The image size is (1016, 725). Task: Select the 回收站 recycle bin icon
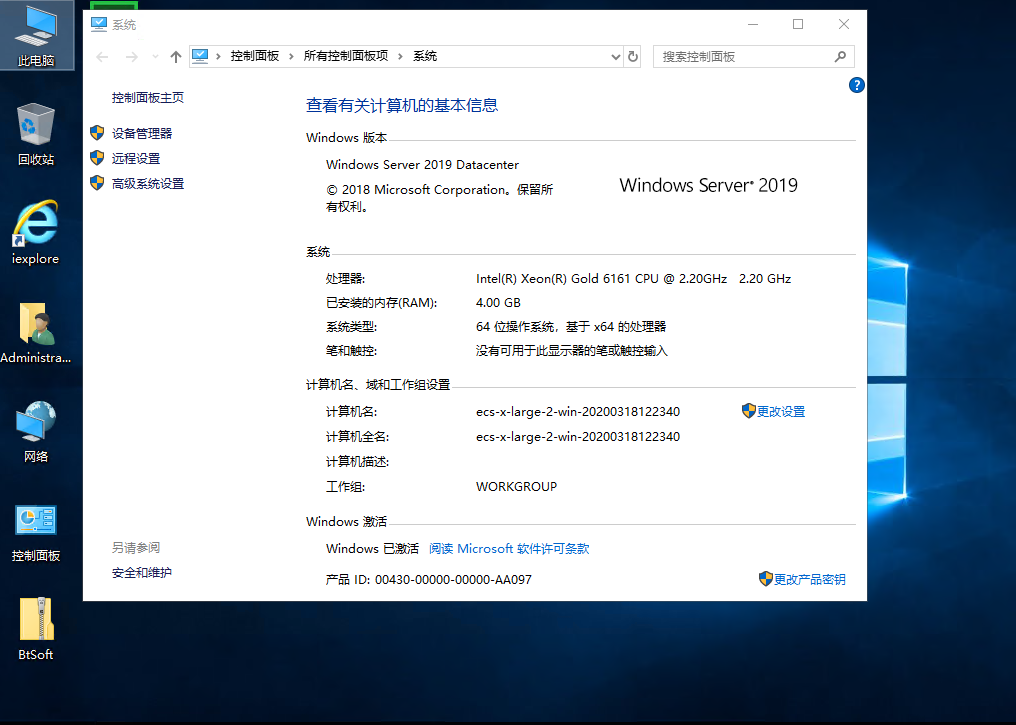(36, 134)
